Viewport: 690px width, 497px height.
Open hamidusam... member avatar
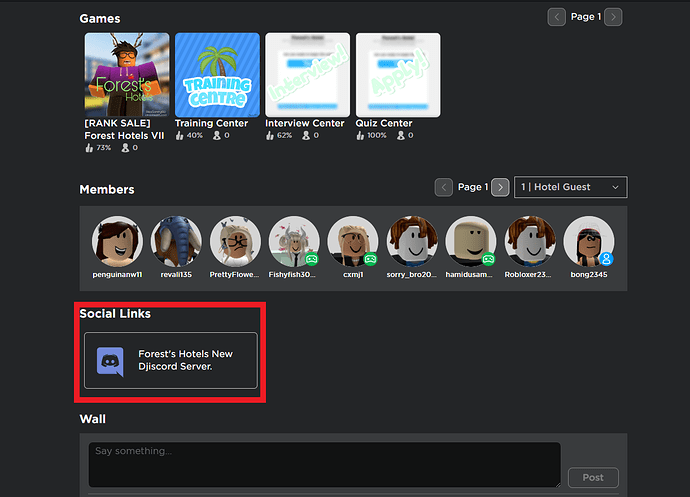tap(471, 241)
